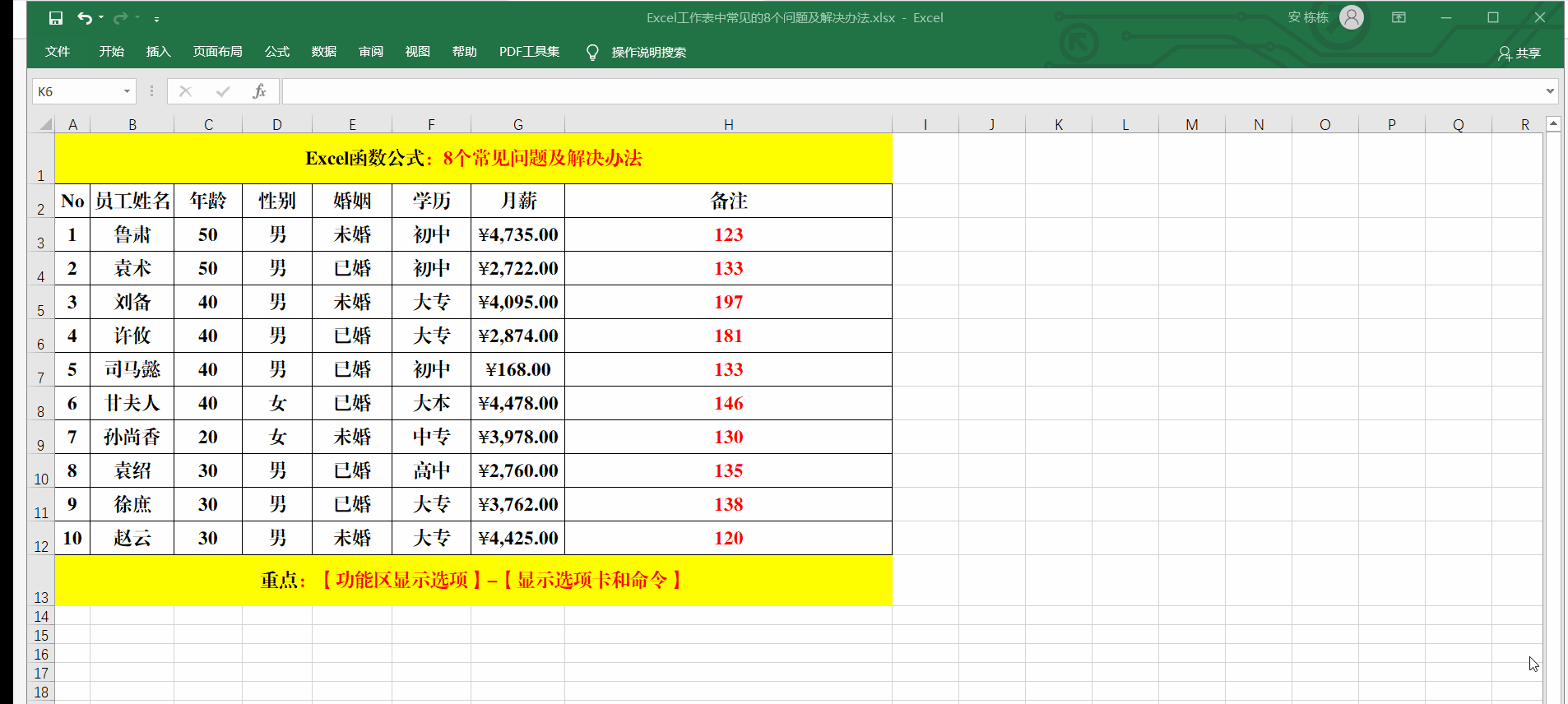
Task: Select cell containing 孙尚香
Action: click(x=132, y=437)
